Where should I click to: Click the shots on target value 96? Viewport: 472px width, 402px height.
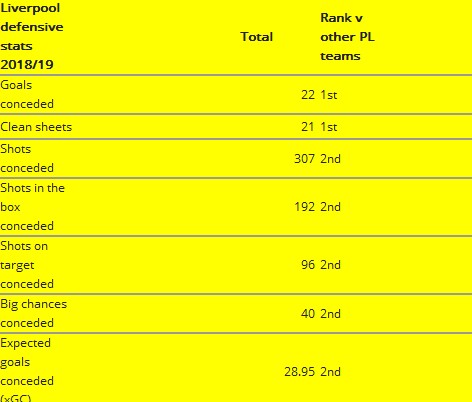(308, 265)
